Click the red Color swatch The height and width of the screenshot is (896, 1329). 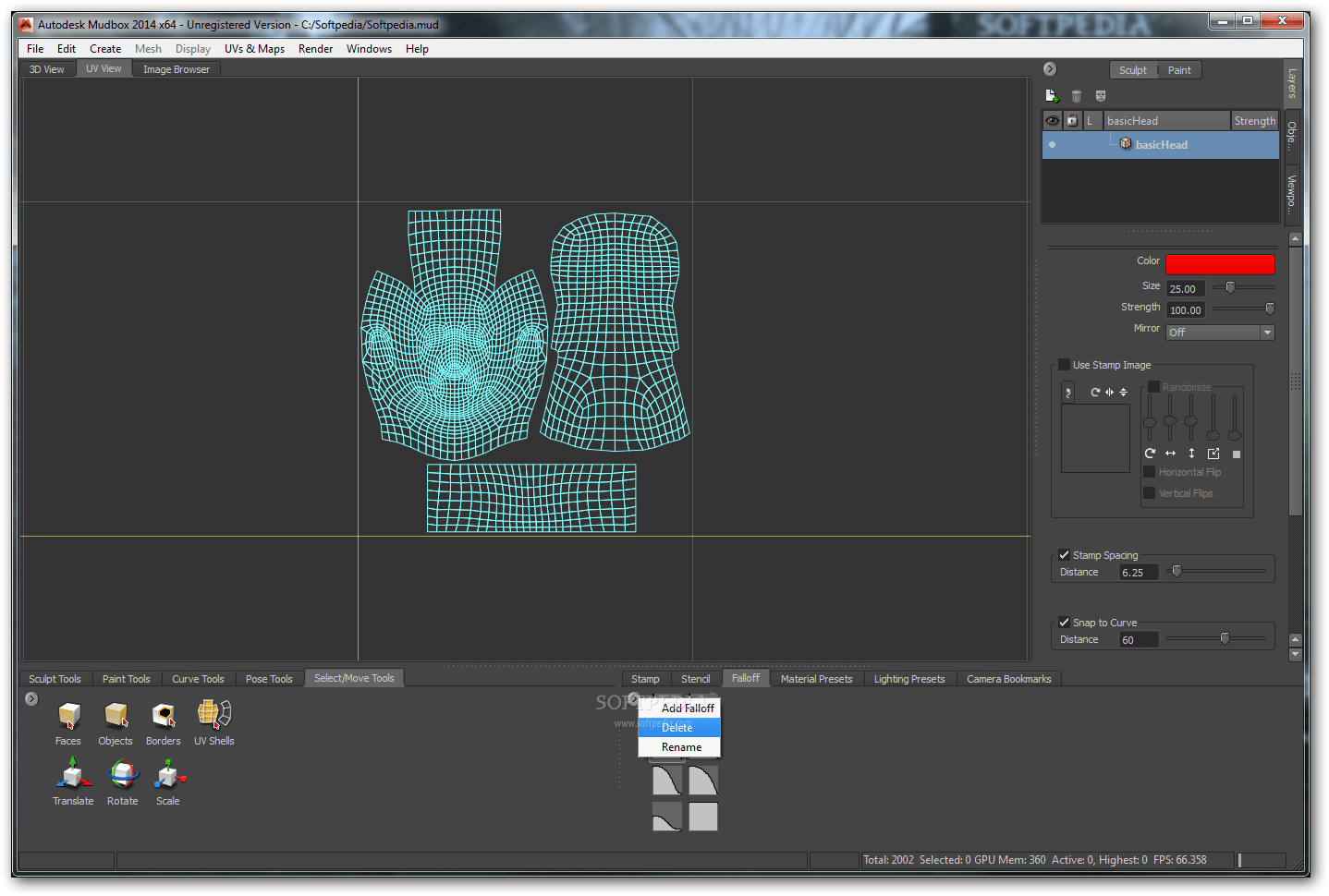1220,264
